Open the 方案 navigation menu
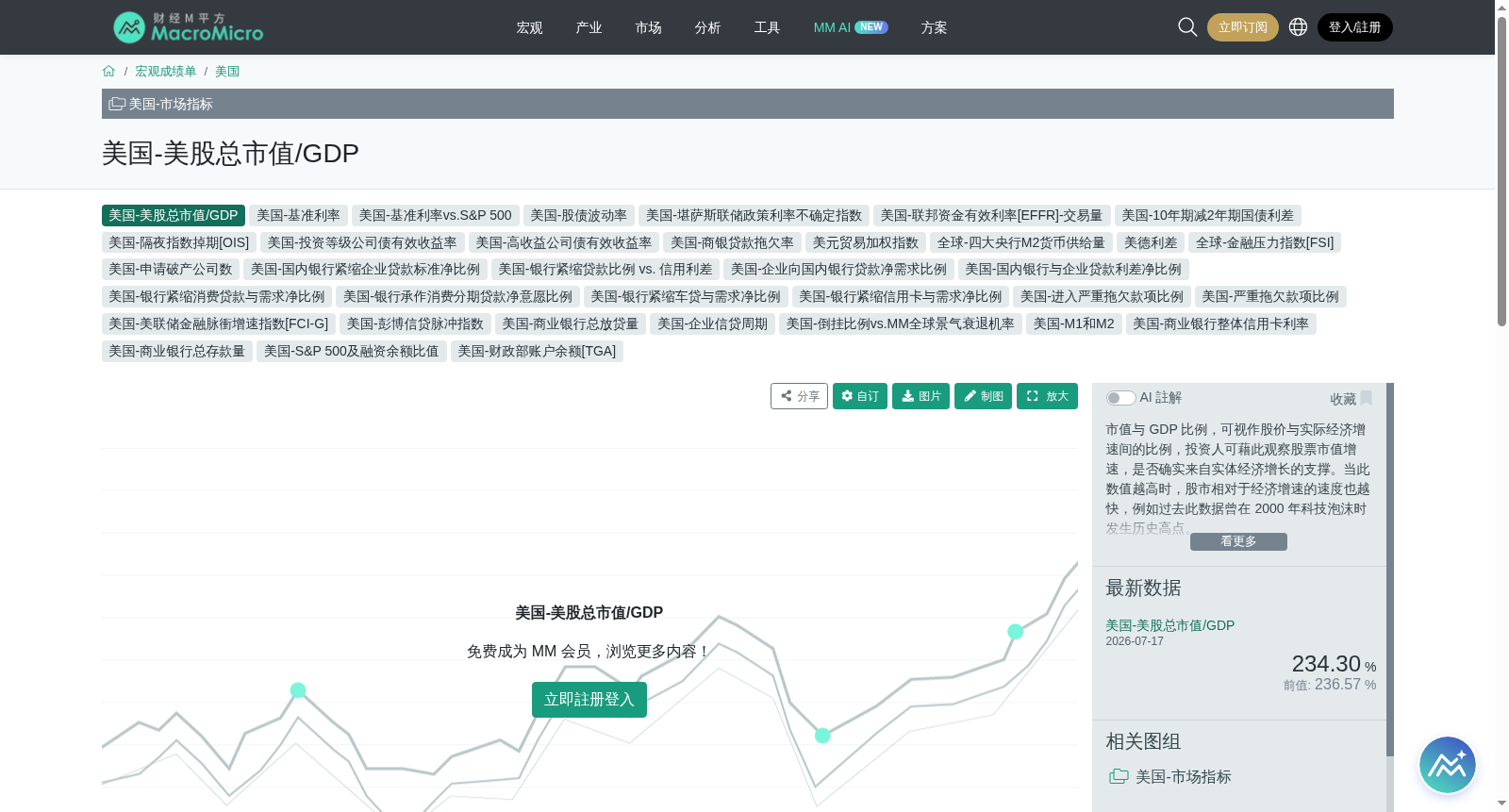This screenshot has width=1509, height=812. point(934,27)
